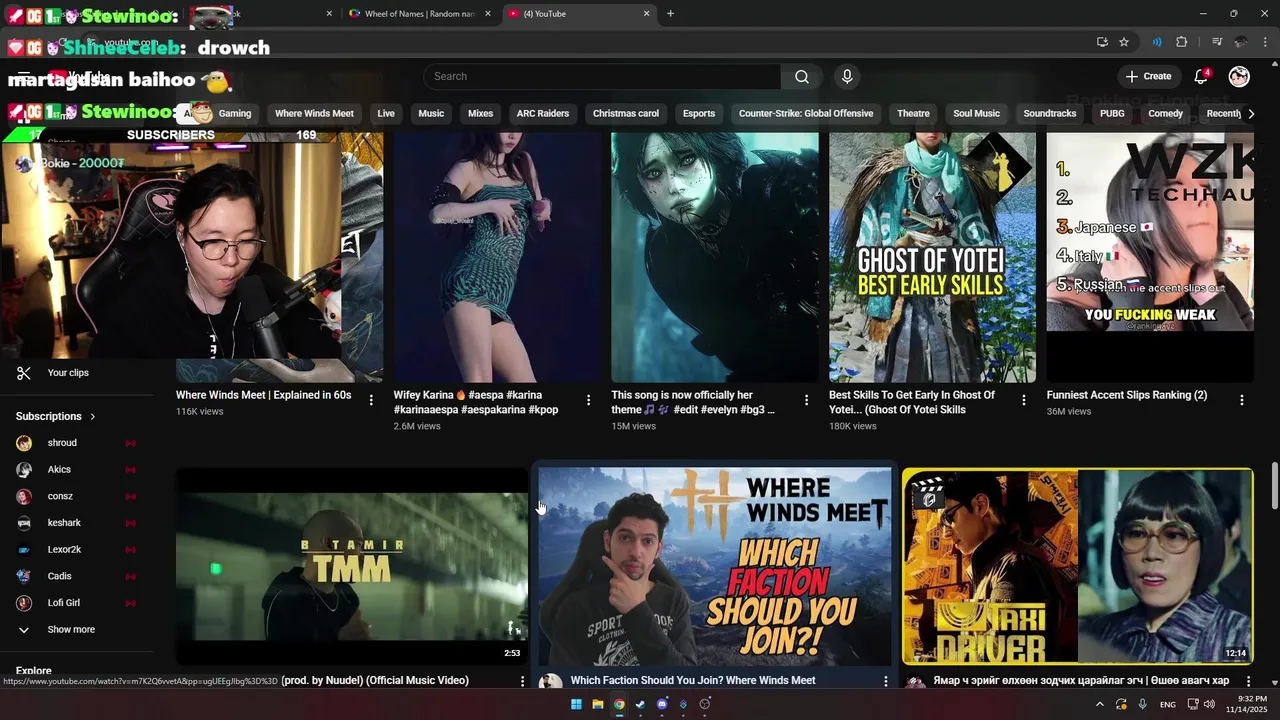Open options for Where Winds Meet Explained short
This screenshot has width=1280, height=720.
coord(371,400)
